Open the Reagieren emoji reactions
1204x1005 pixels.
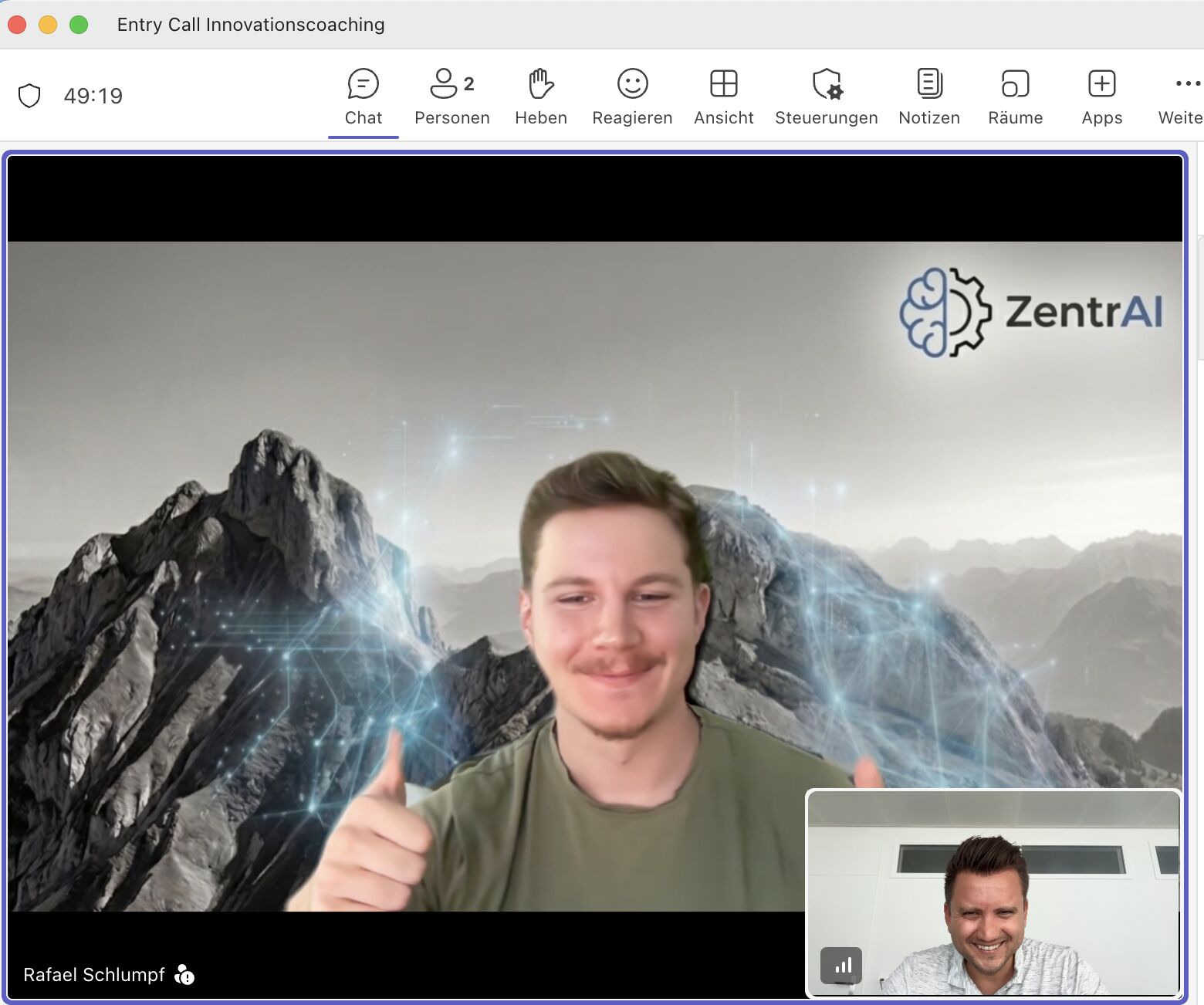pyautogui.click(x=632, y=96)
